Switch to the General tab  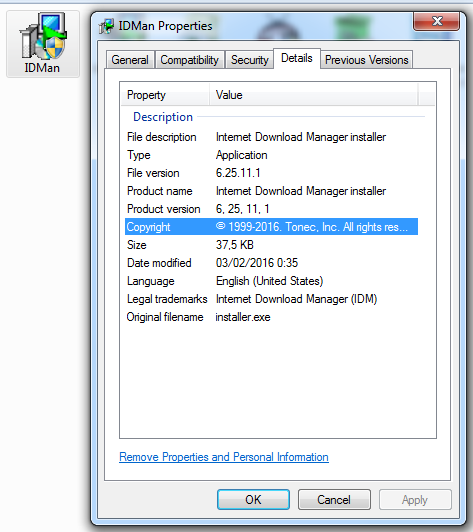(130, 60)
